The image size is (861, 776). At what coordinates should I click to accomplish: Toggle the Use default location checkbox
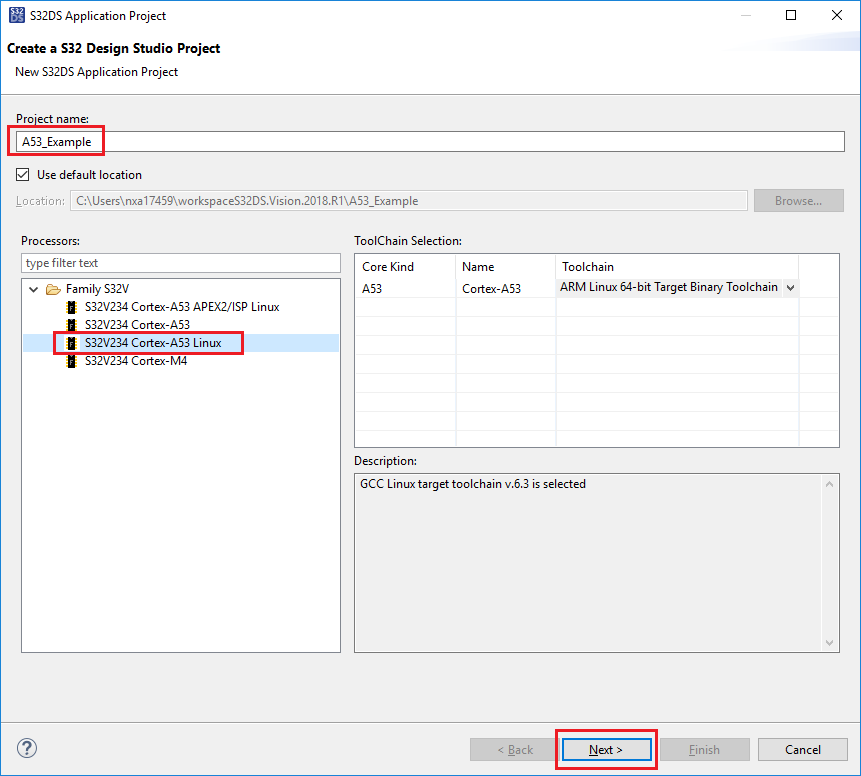[x=23, y=175]
